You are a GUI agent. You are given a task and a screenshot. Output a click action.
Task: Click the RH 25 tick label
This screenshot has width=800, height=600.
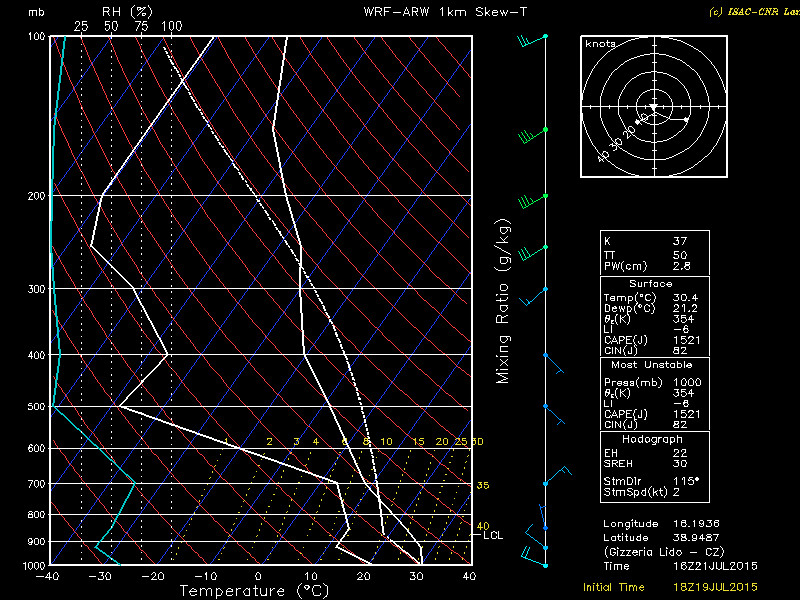(81, 26)
